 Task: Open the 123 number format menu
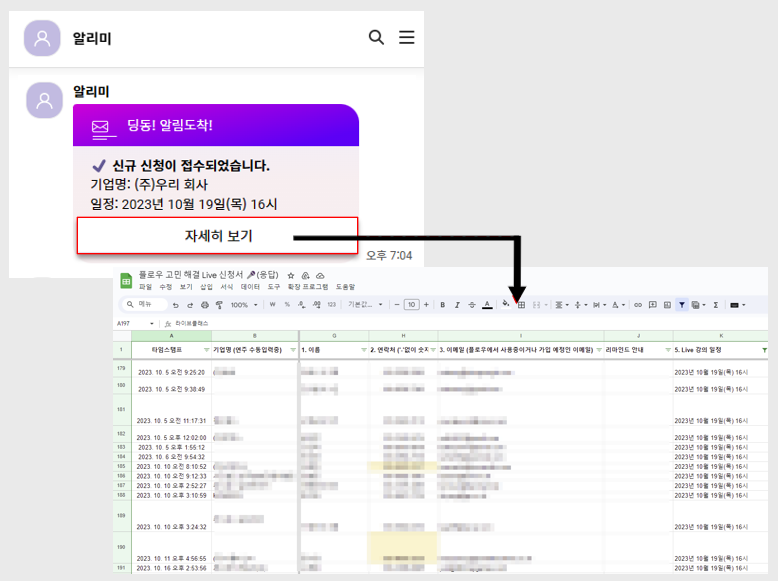331,305
